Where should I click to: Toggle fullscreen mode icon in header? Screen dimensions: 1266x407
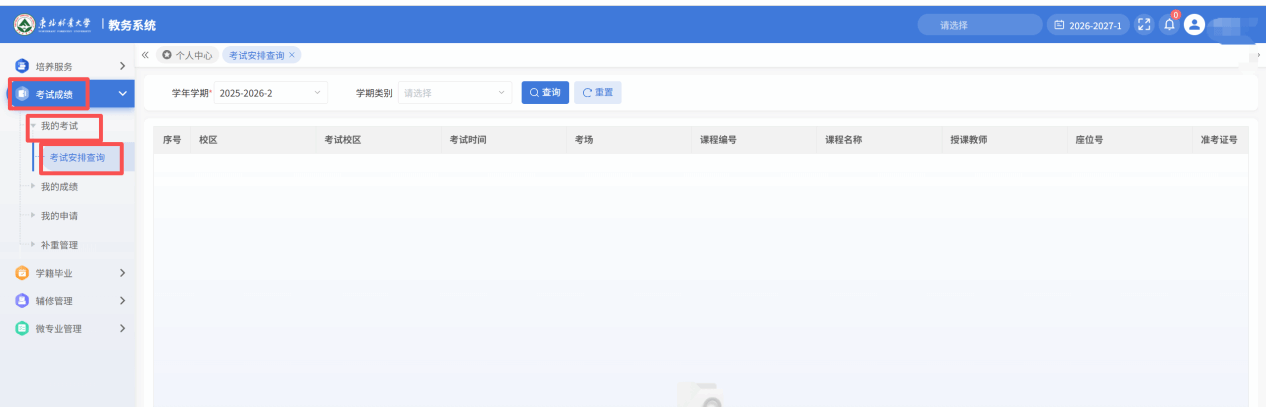pos(1145,25)
